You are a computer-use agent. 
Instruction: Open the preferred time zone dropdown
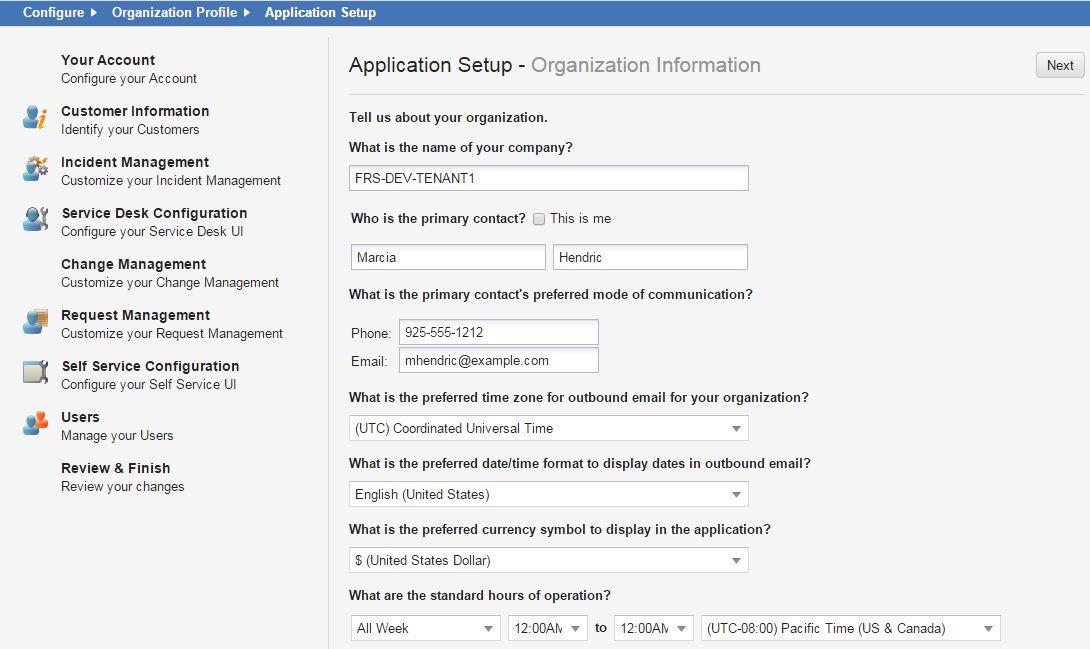pyautogui.click(x=548, y=428)
